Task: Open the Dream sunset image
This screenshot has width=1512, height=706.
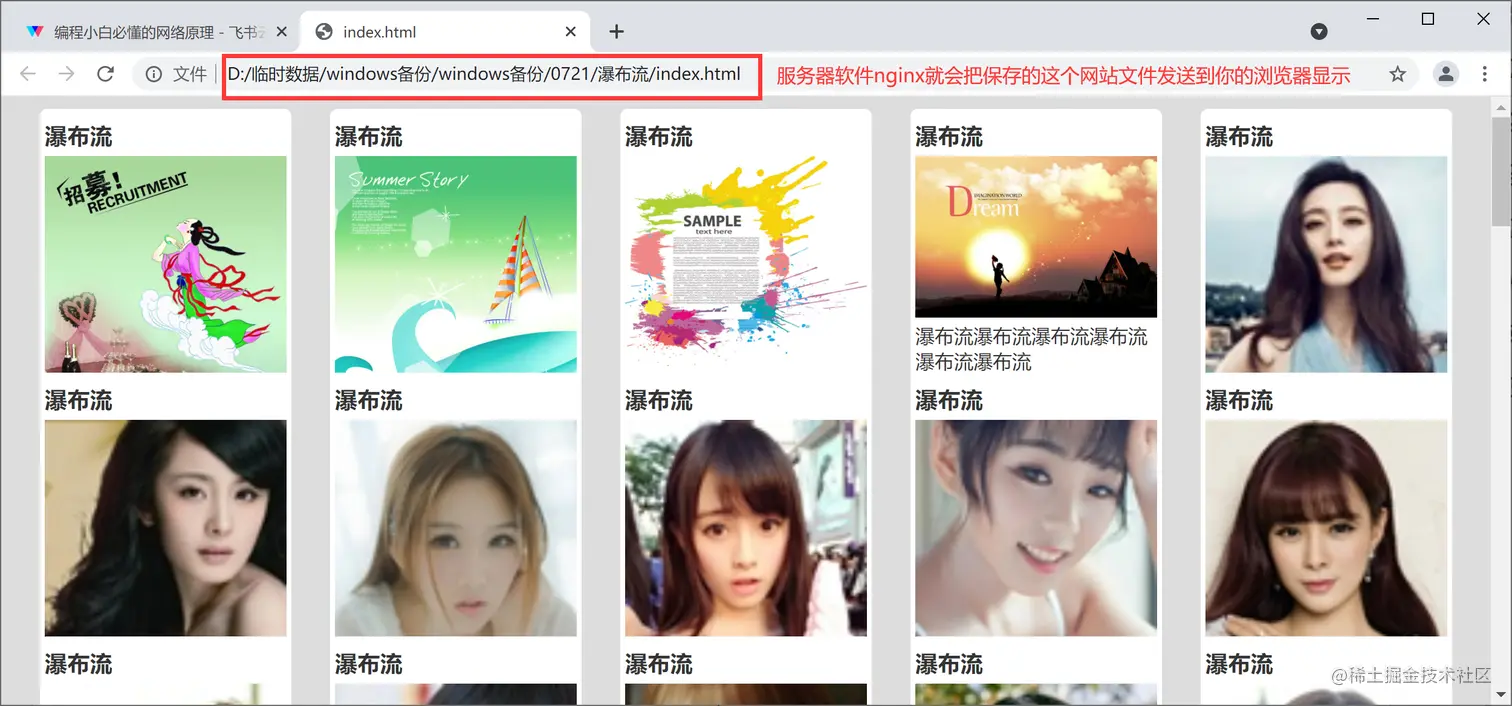Action: point(1036,237)
